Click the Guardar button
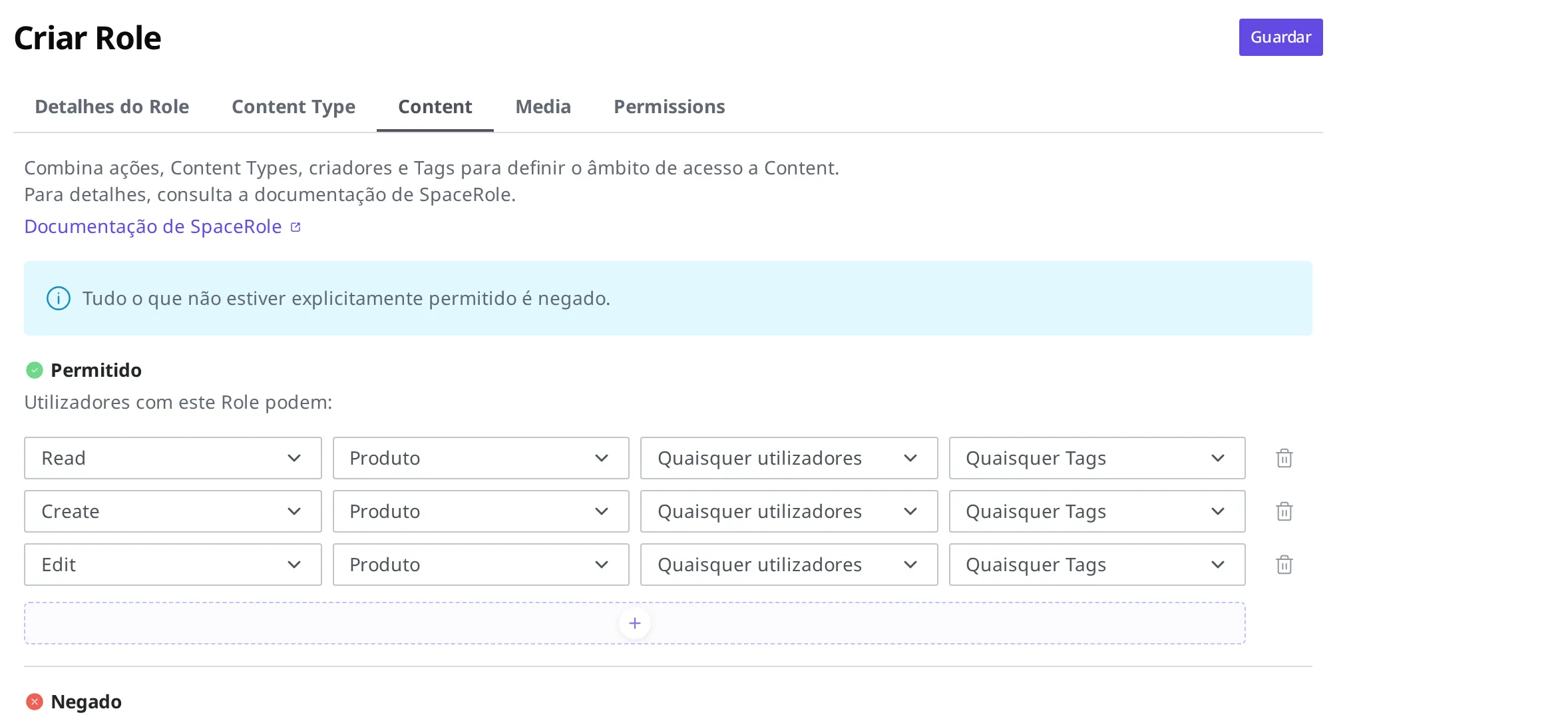This screenshot has height=719, width=1568. 1280,37
